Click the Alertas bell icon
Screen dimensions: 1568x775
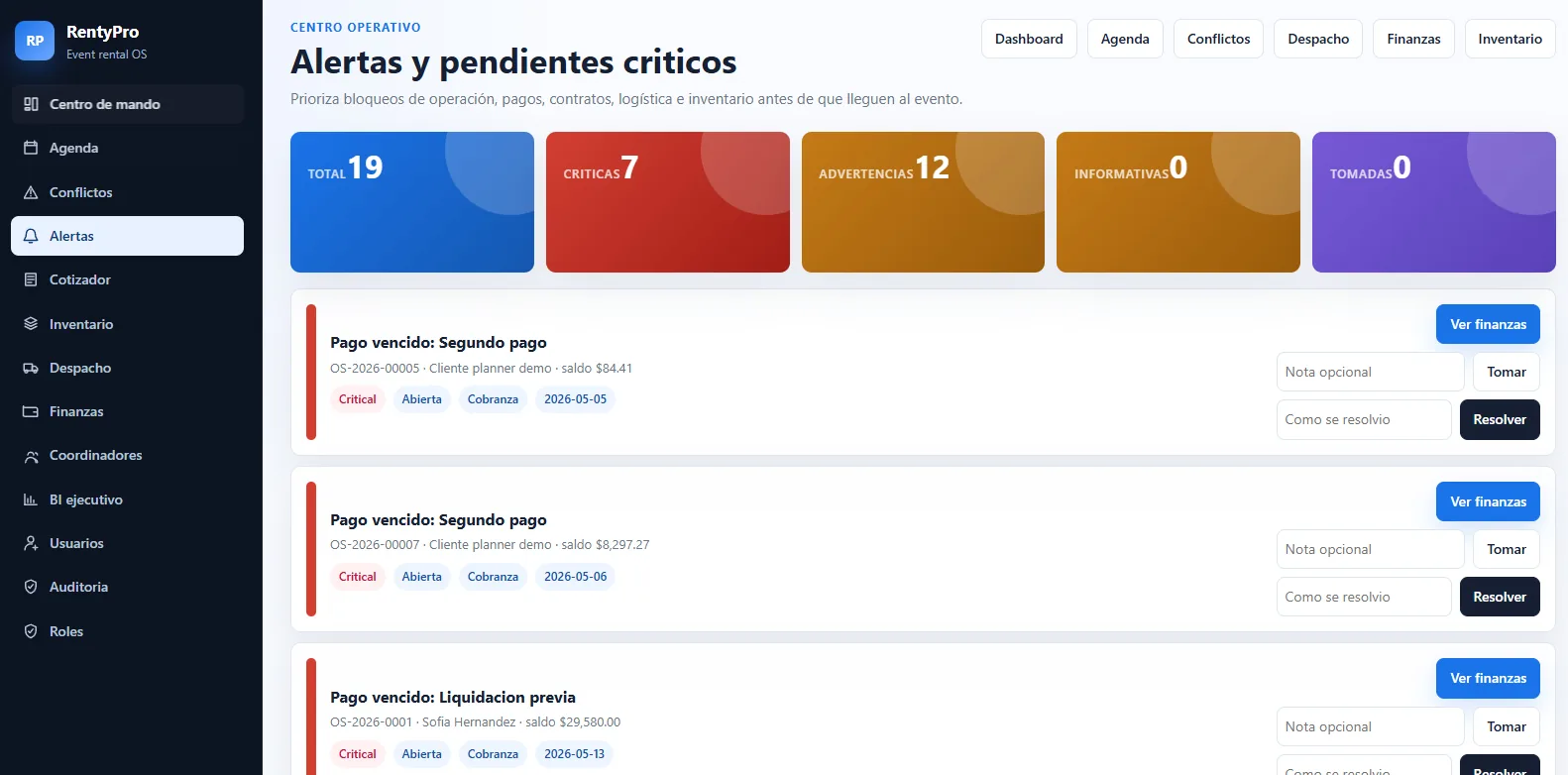point(31,236)
